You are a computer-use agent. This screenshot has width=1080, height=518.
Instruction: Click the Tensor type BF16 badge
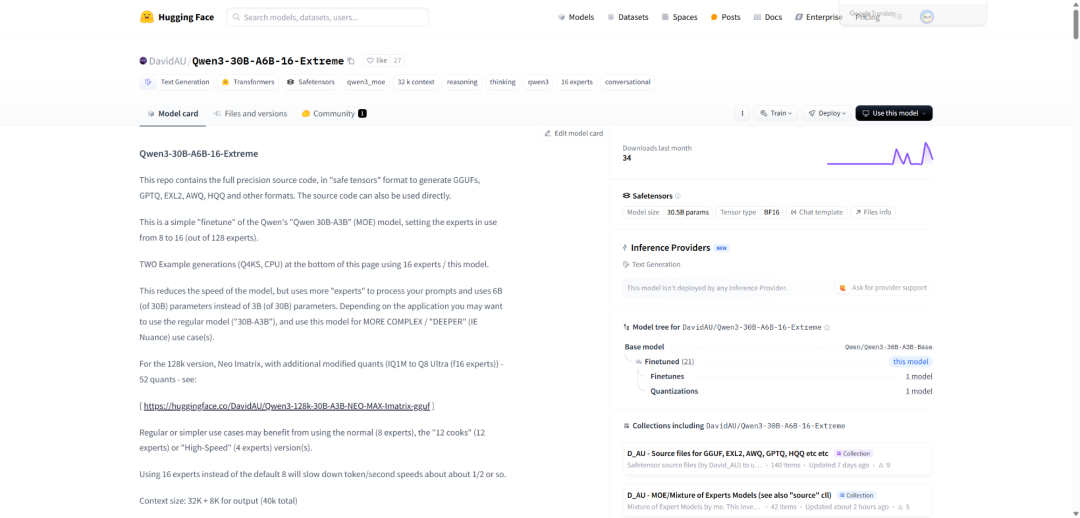point(749,212)
